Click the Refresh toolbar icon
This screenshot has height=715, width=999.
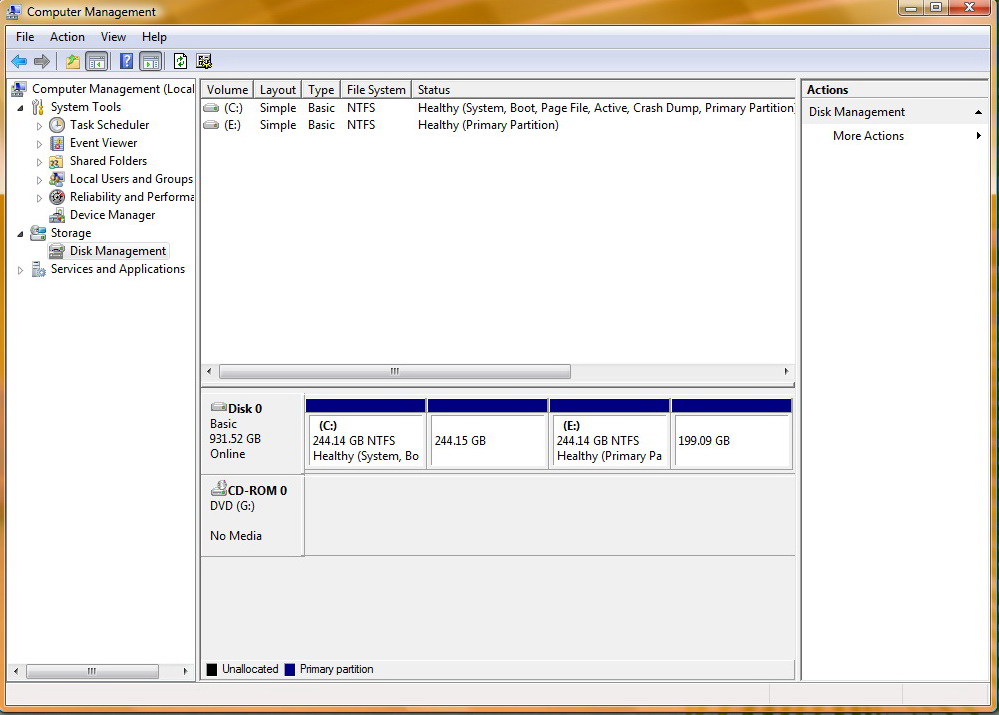click(x=180, y=62)
